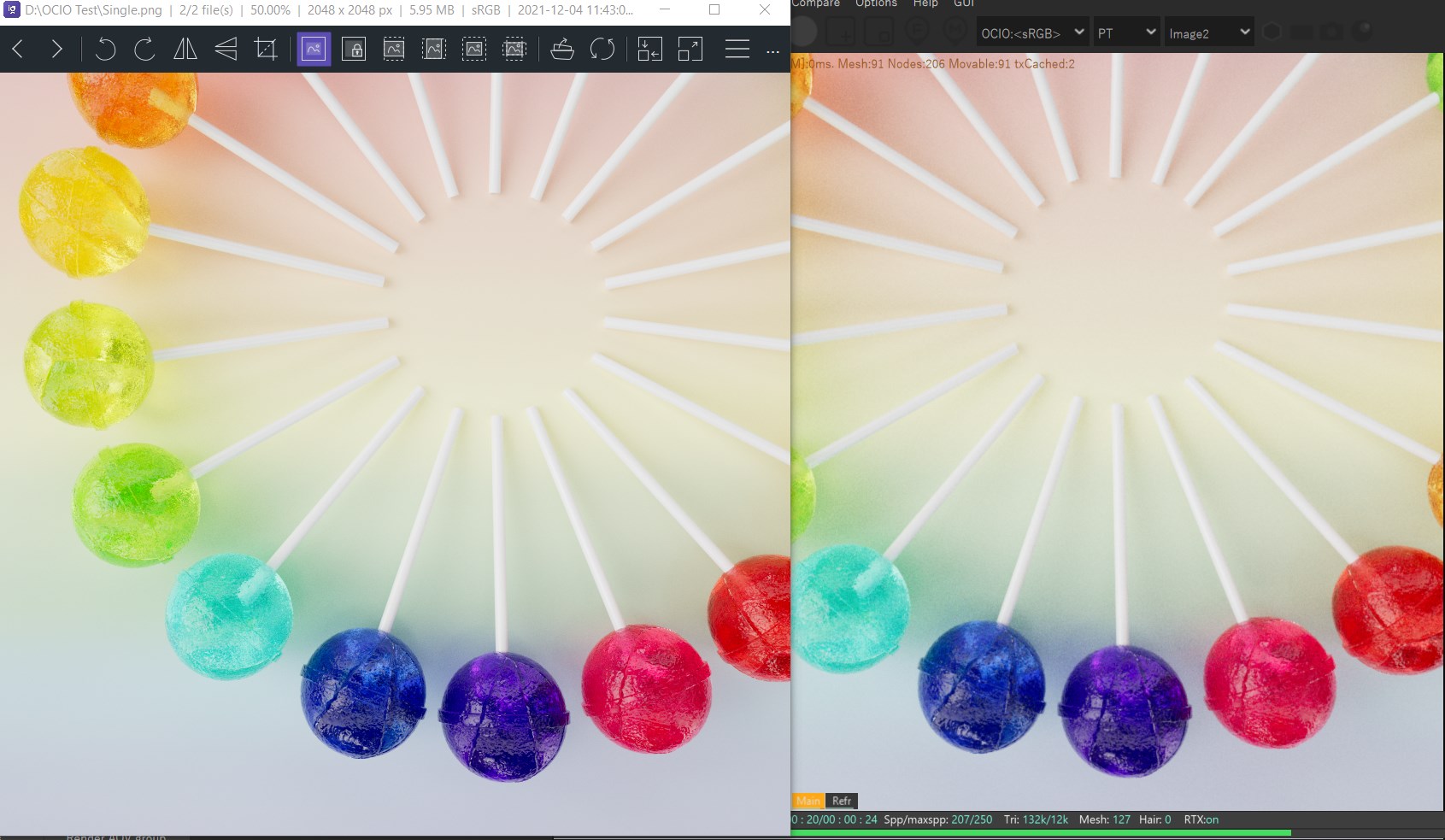The image size is (1445, 840).
Task: Click the RTX:on status text
Action: [1201, 819]
